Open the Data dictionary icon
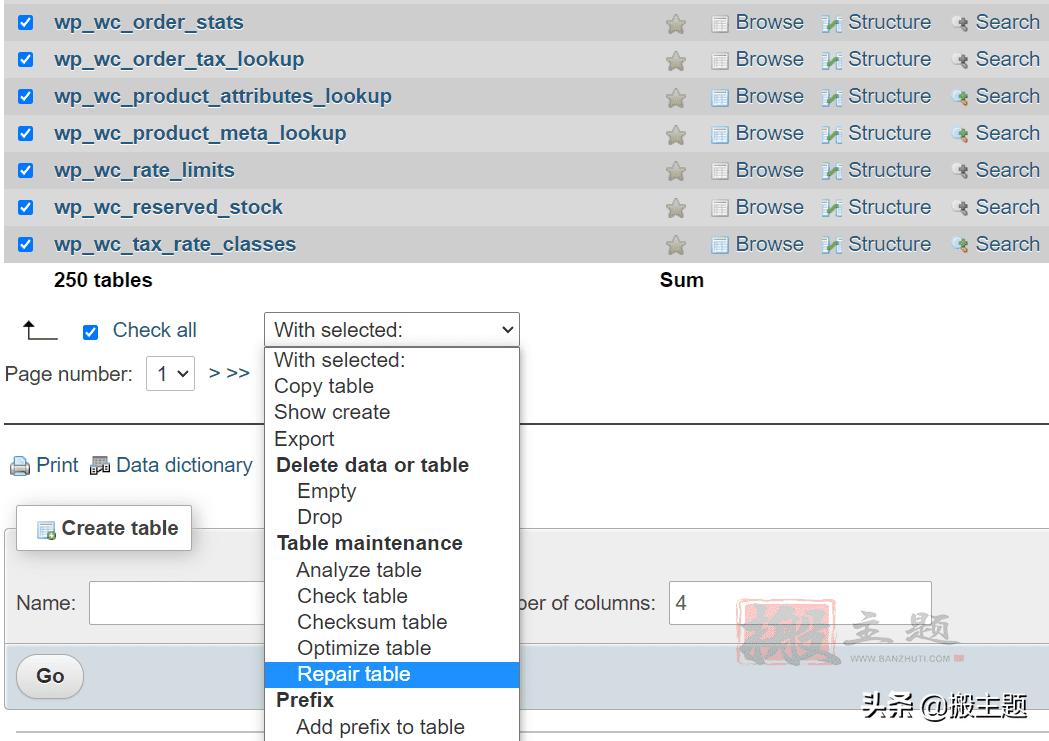Viewport: 1049px width, 741px height. (100, 466)
